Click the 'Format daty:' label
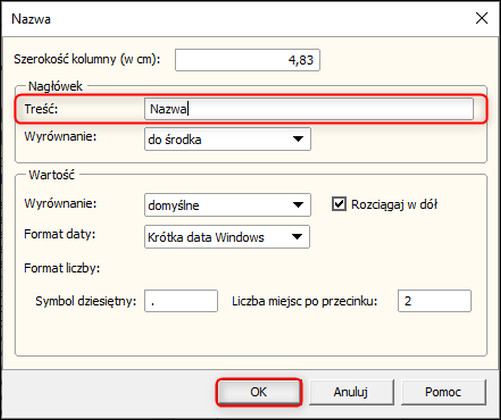The height and width of the screenshot is (420, 501). 60,234
